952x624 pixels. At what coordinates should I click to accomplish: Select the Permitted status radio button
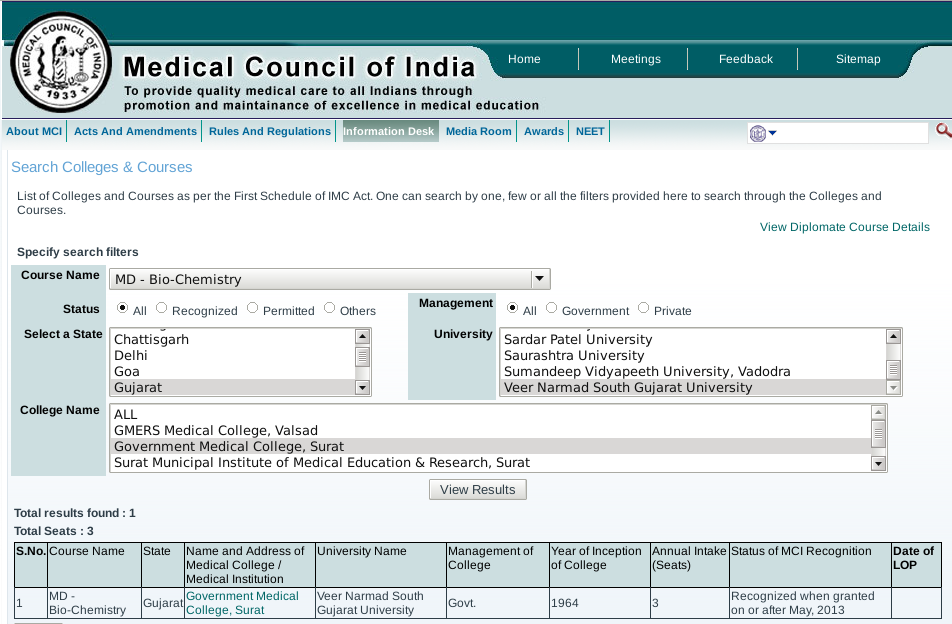[252, 309]
